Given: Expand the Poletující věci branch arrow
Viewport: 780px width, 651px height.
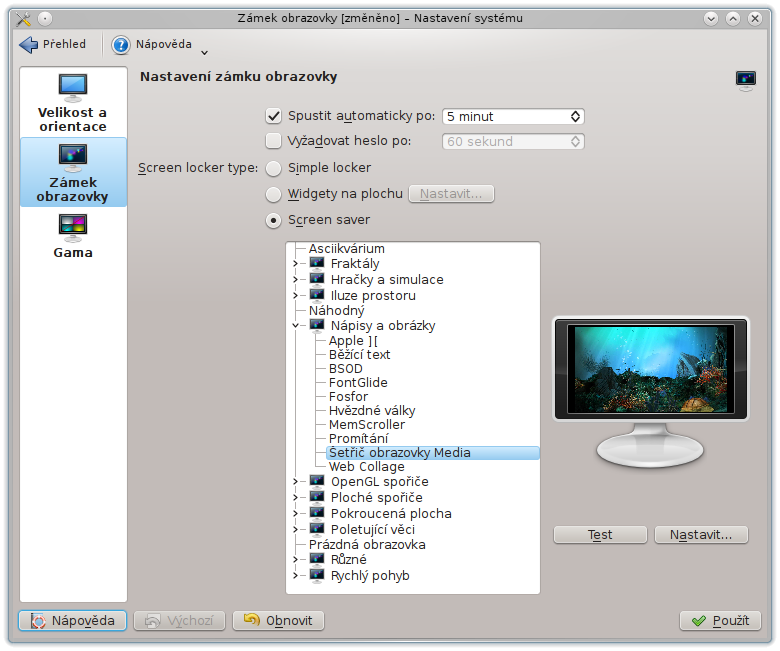Looking at the screenshot, I should 295,529.
